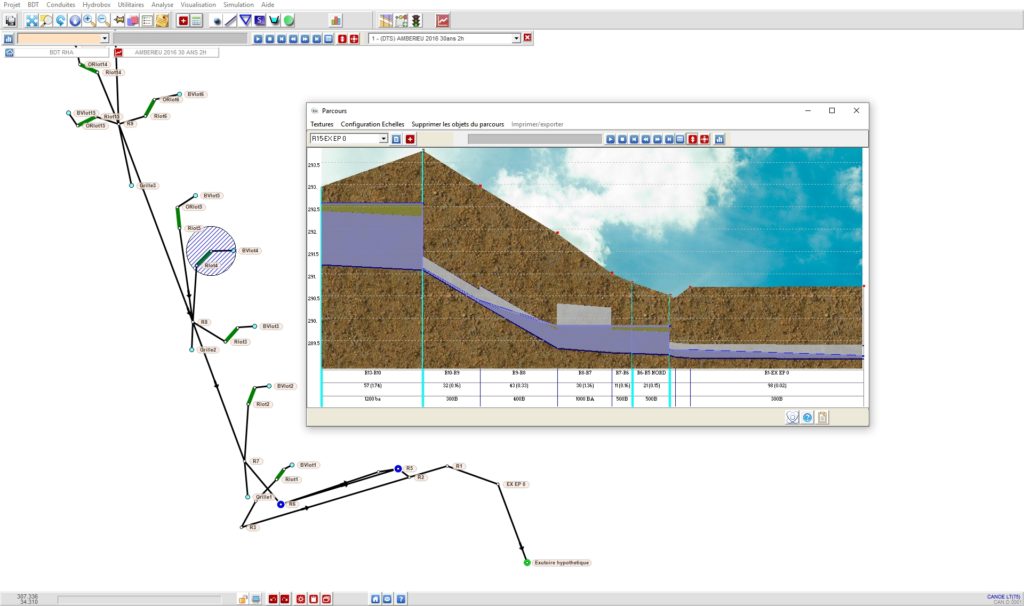This screenshot has height=606, width=1024.
Task: Open the red line chart results icon
Action: 442,20
